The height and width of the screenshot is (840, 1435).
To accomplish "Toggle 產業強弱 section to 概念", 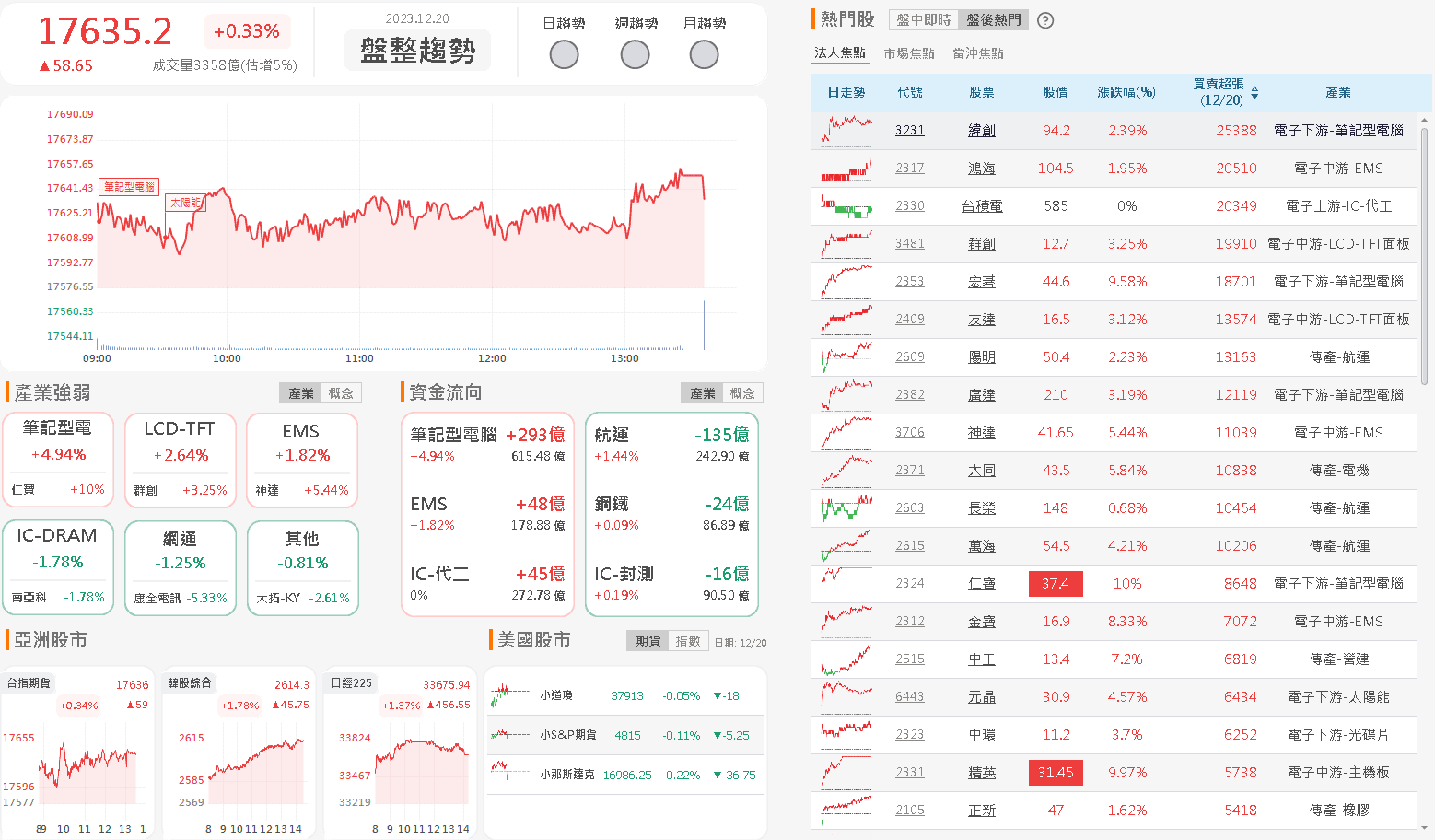I will (x=341, y=393).
